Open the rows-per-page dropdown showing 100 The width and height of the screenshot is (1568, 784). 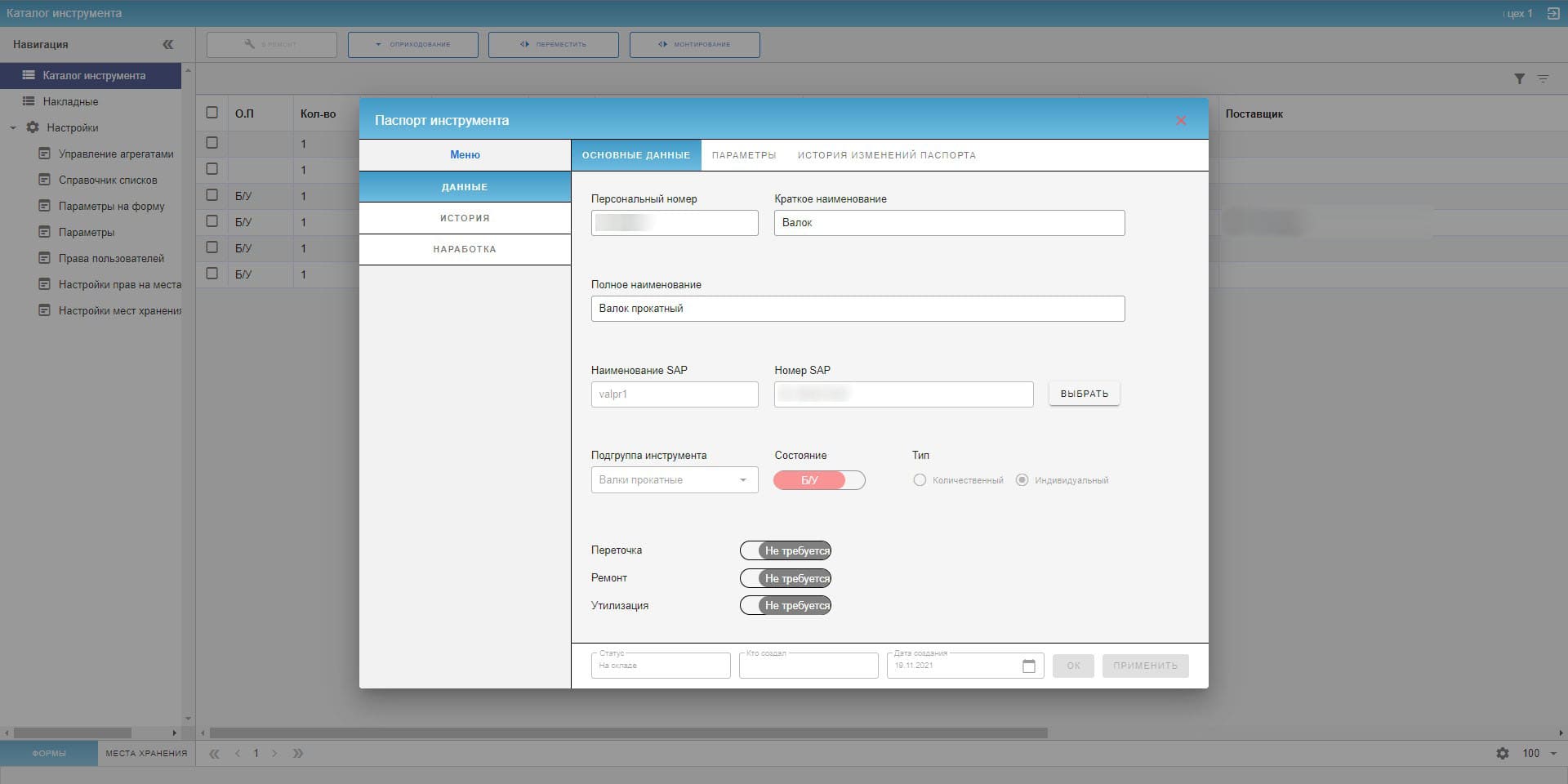pos(1539,754)
